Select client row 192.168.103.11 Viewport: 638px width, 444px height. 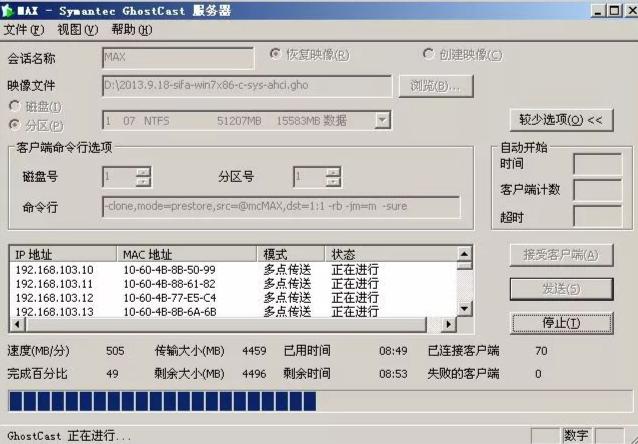(x=233, y=284)
